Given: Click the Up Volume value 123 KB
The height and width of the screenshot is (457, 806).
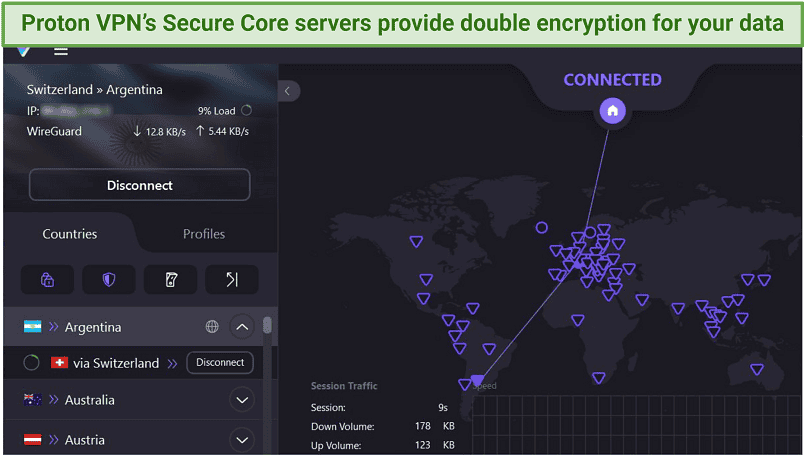Looking at the screenshot, I should click(434, 445).
